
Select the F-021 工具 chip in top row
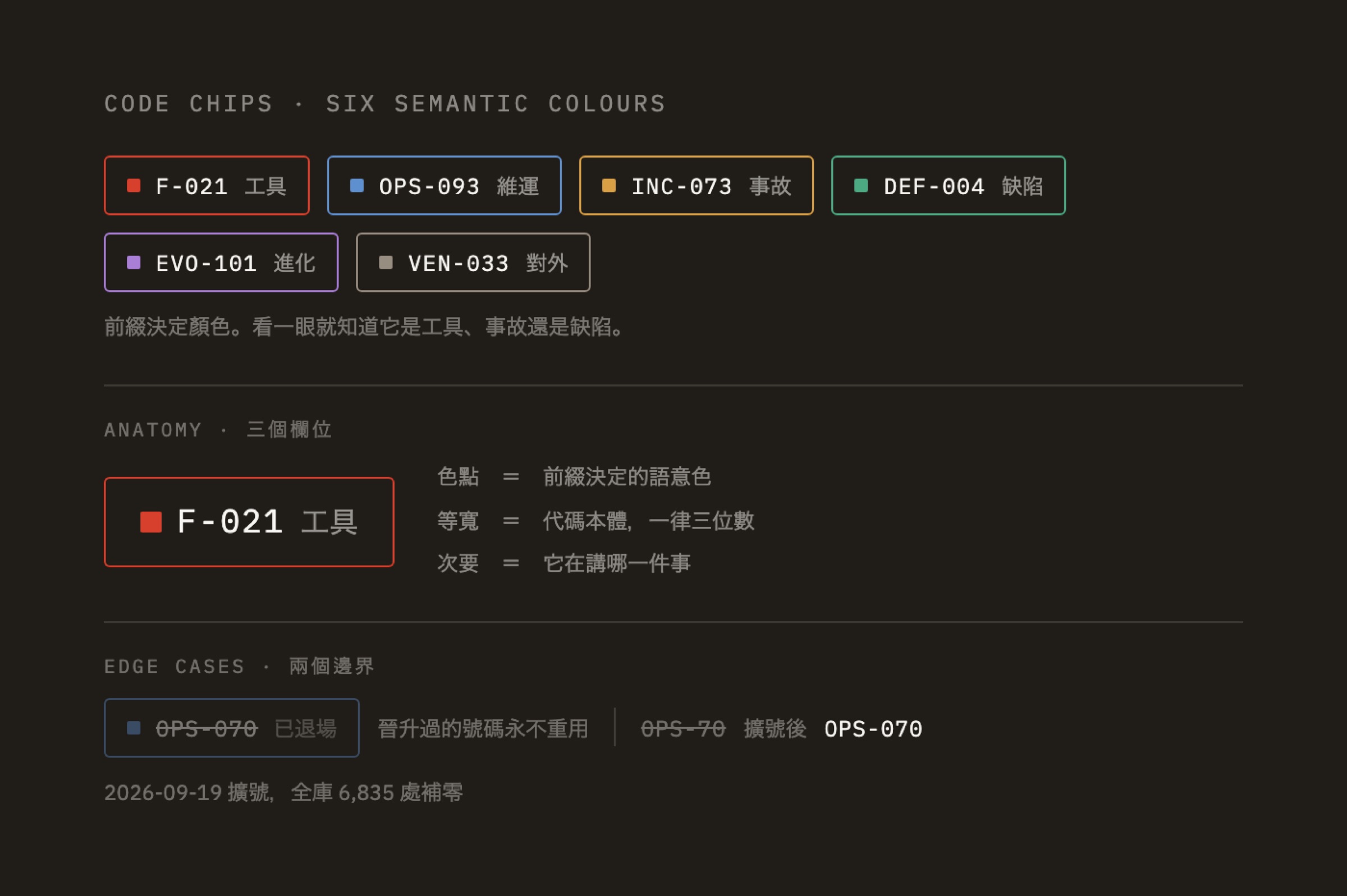click(x=207, y=186)
